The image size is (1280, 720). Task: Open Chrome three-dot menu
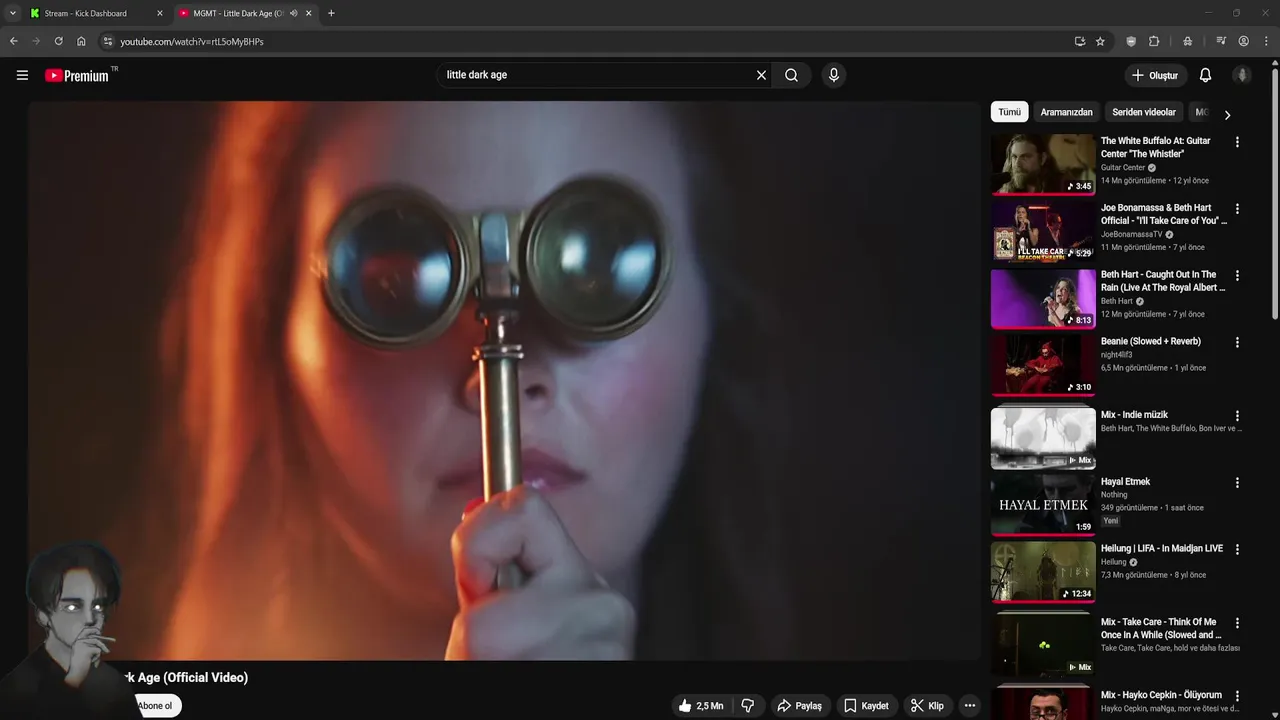(x=1266, y=41)
